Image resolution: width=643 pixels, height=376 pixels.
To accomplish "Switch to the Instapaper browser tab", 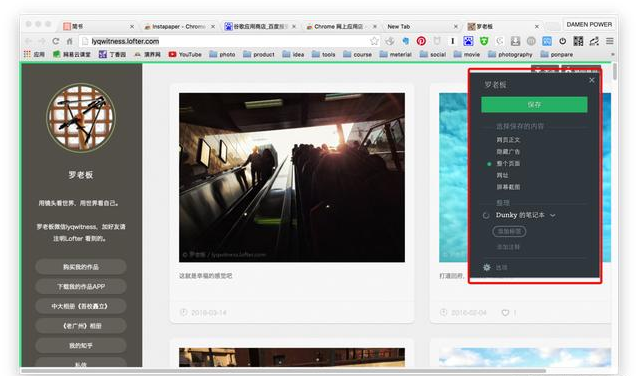I will click(x=180, y=26).
